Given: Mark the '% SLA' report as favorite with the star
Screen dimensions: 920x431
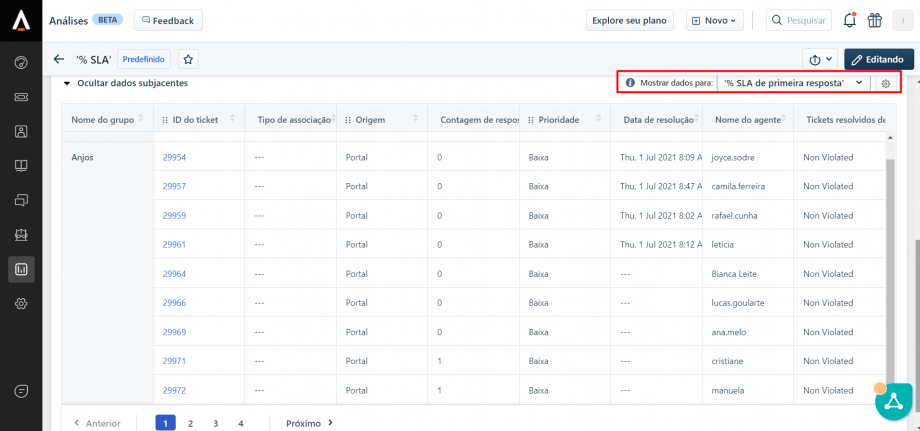Looking at the screenshot, I should tap(188, 59).
